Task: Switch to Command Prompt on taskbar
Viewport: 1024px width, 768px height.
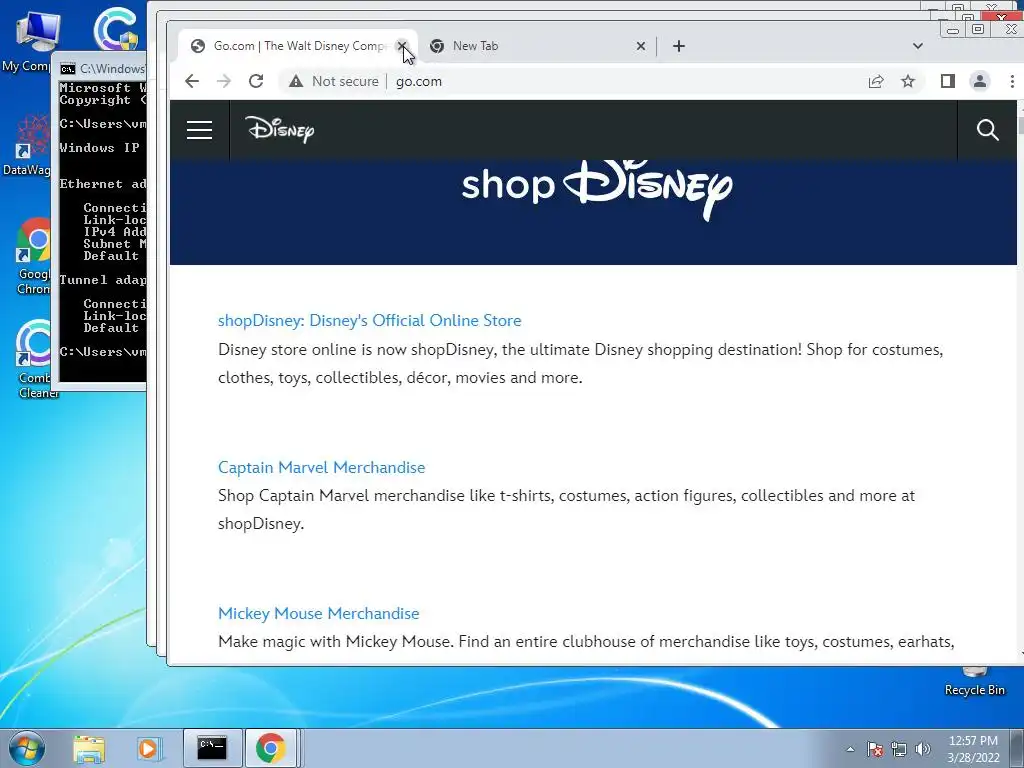Action: 212,748
